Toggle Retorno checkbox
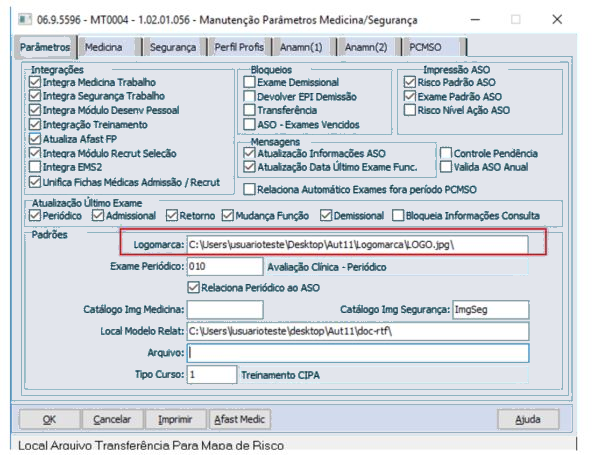This screenshot has height=455, width=593. point(172,216)
